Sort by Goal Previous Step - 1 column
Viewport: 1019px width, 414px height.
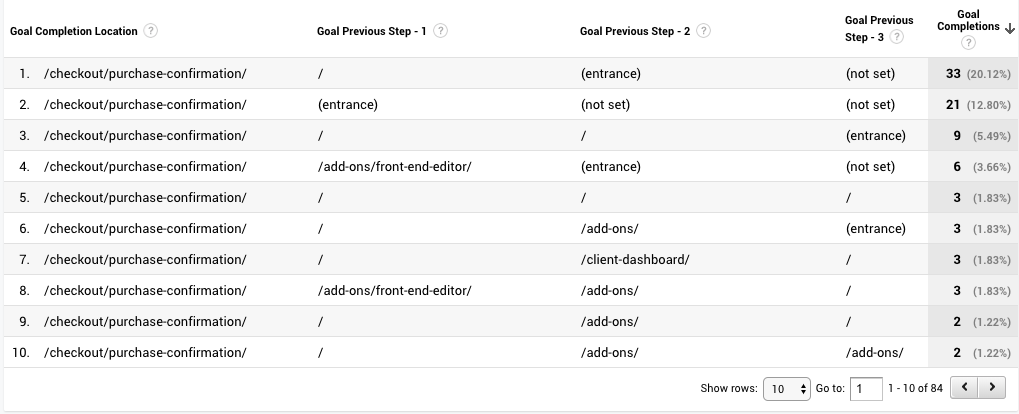tap(371, 31)
